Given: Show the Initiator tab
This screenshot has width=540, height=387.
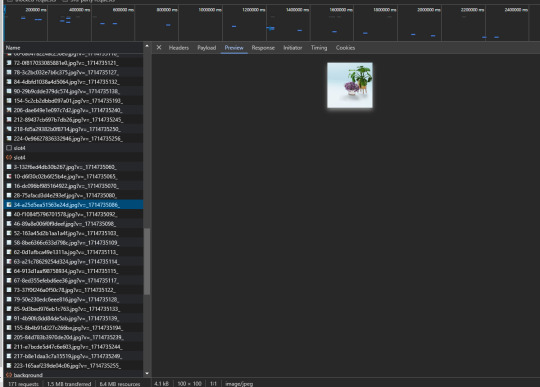Looking at the screenshot, I should (293, 48).
